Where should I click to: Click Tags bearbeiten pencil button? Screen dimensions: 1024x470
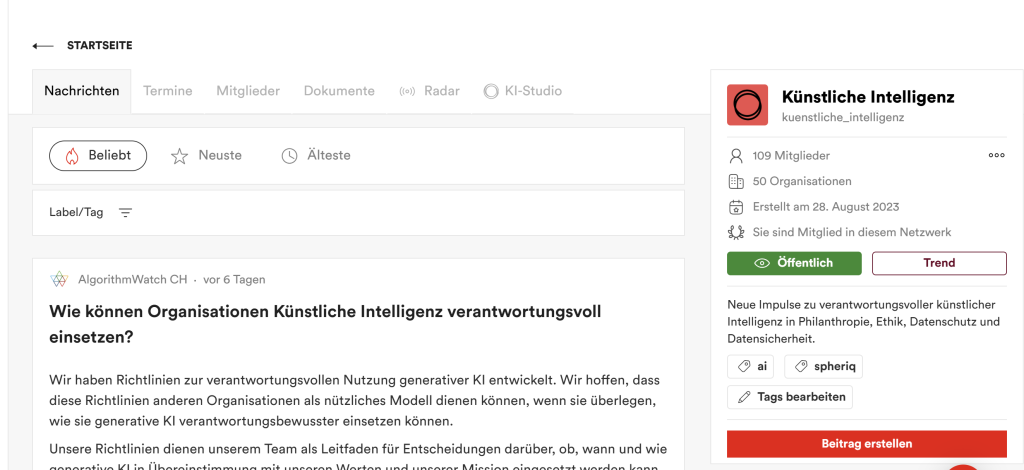click(790, 397)
